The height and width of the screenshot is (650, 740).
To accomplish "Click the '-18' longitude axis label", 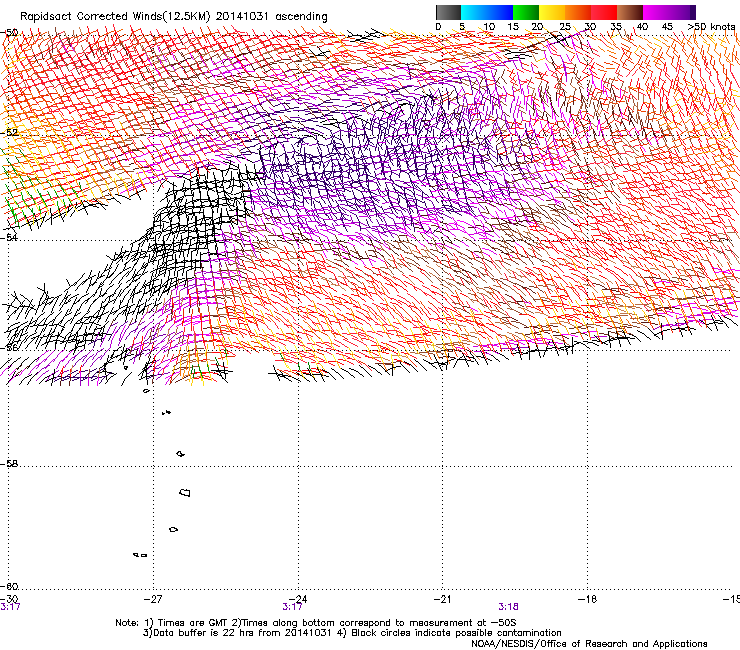I will point(587,599).
